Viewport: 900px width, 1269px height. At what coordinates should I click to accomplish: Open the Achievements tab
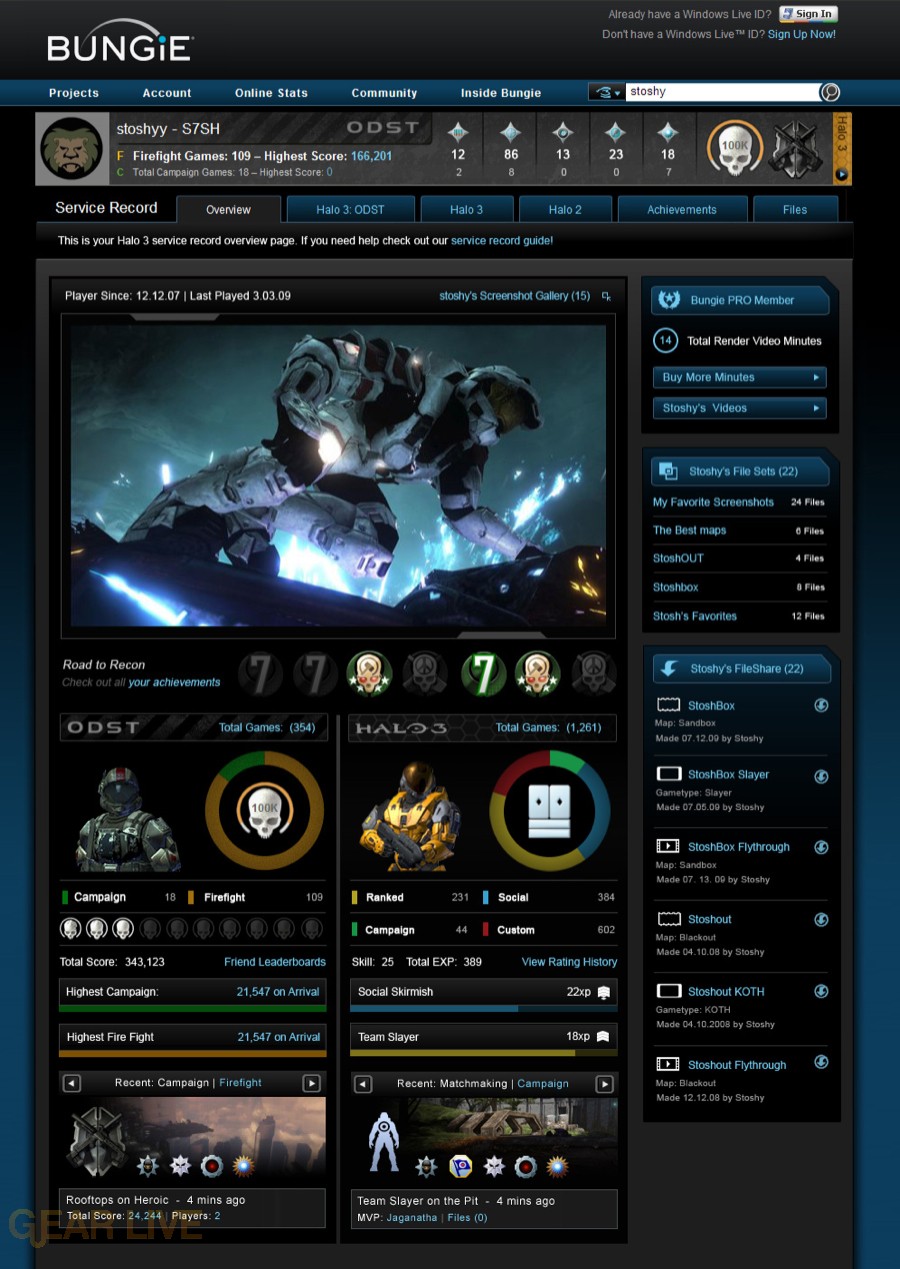tap(682, 209)
